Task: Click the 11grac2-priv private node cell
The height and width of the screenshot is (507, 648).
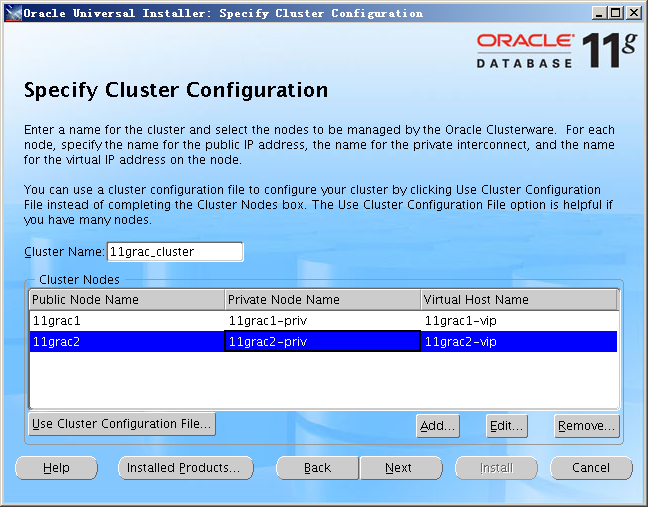Action: pos(321,342)
